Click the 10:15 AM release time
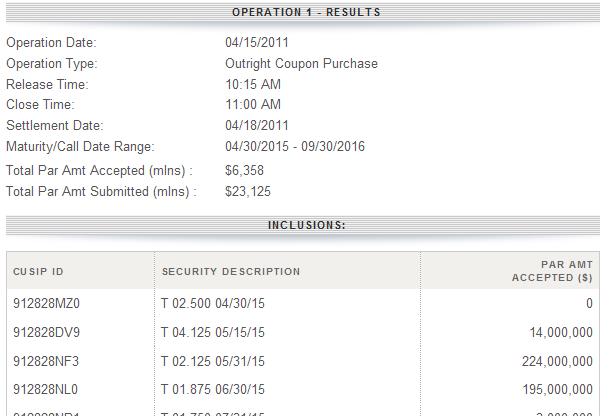 click(x=253, y=85)
